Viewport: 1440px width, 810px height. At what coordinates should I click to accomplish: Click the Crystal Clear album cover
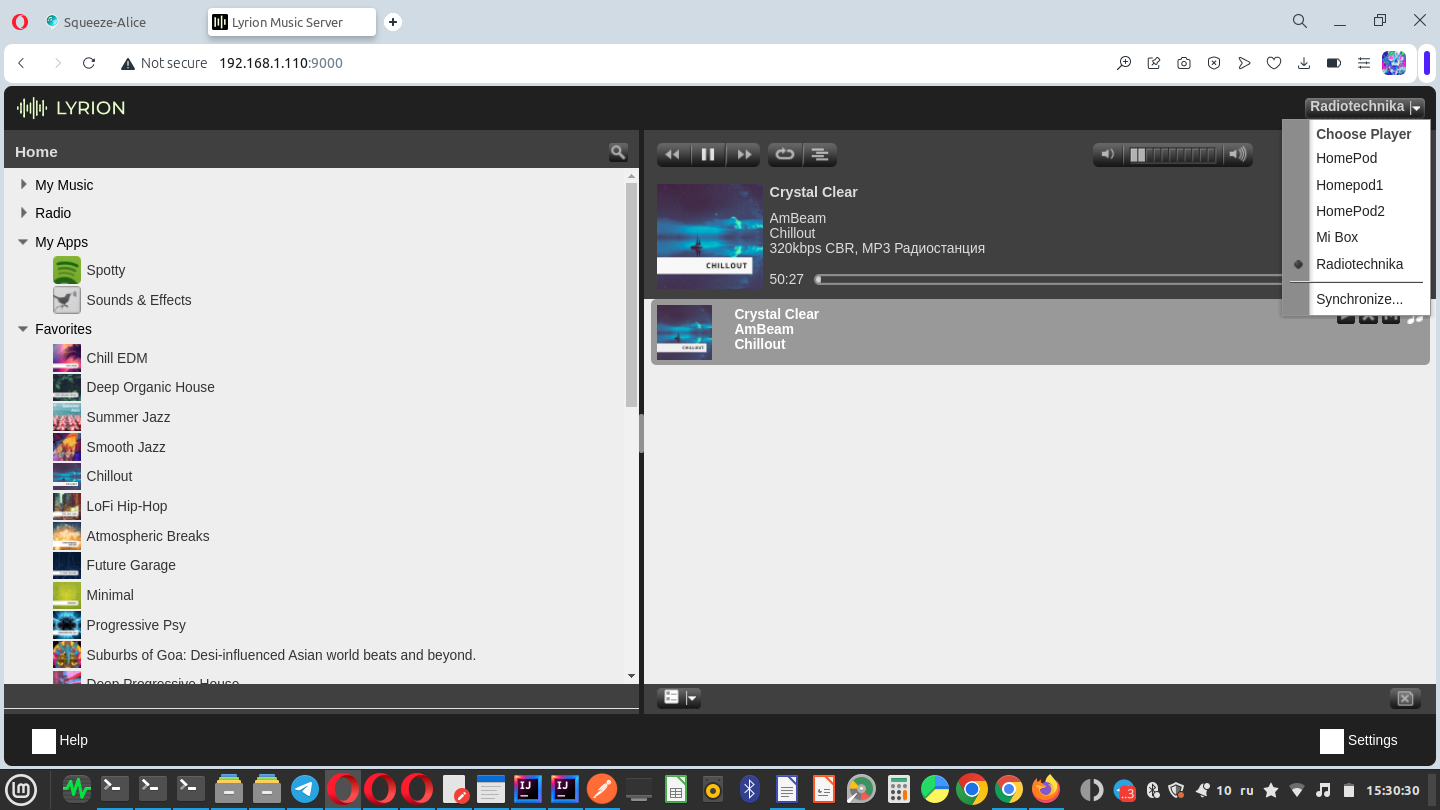(x=710, y=236)
